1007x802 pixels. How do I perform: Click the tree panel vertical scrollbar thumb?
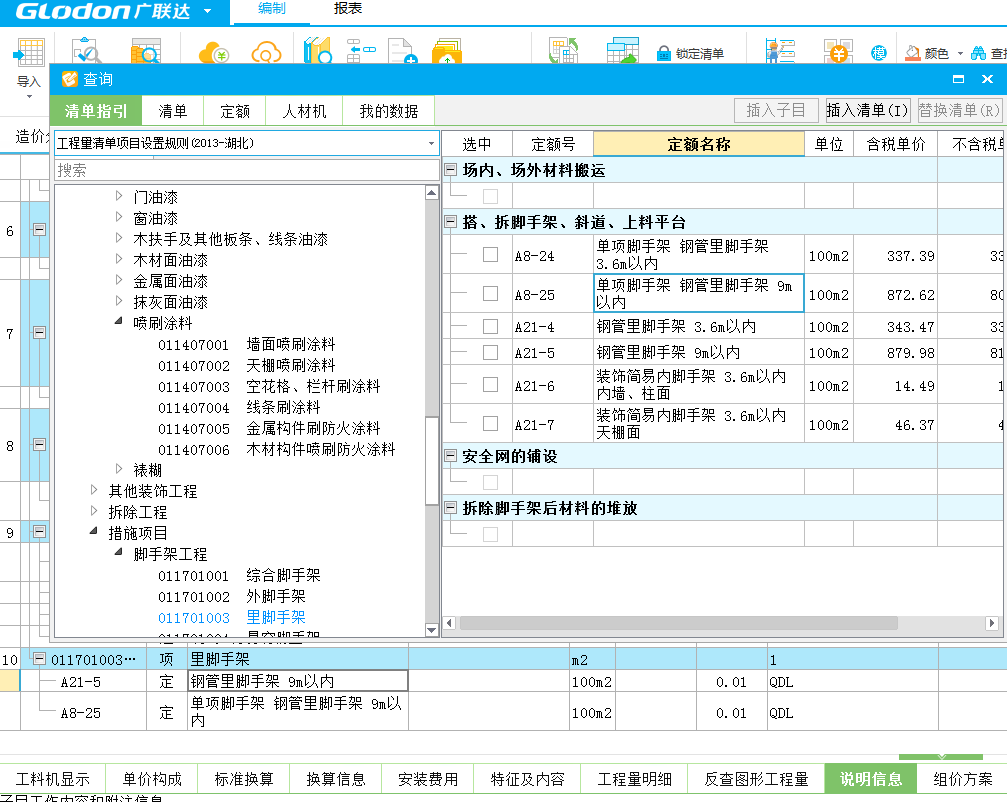pos(432,461)
